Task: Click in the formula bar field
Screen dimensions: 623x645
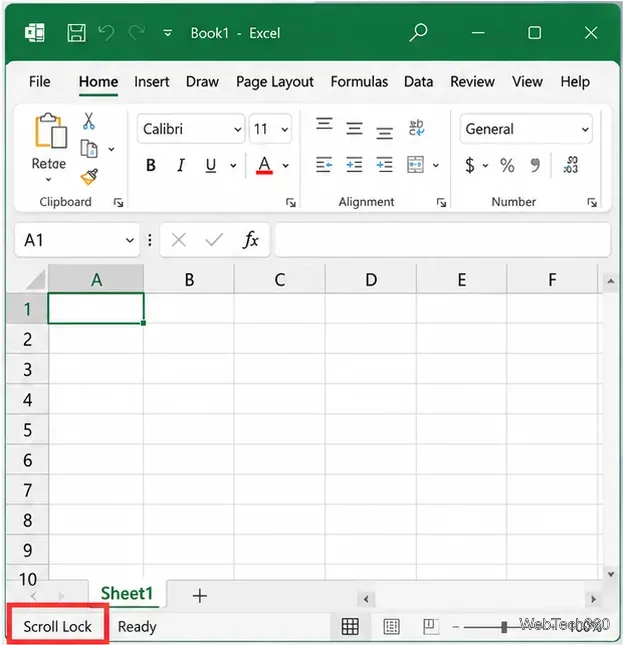Action: click(443, 240)
